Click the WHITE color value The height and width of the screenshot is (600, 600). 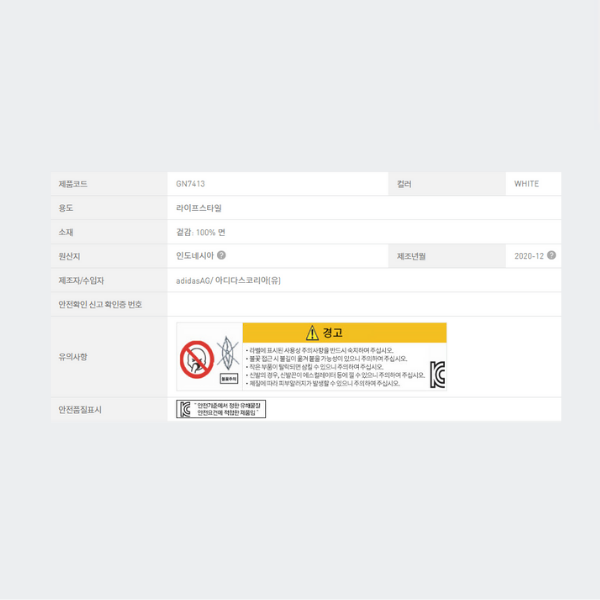pos(526,184)
